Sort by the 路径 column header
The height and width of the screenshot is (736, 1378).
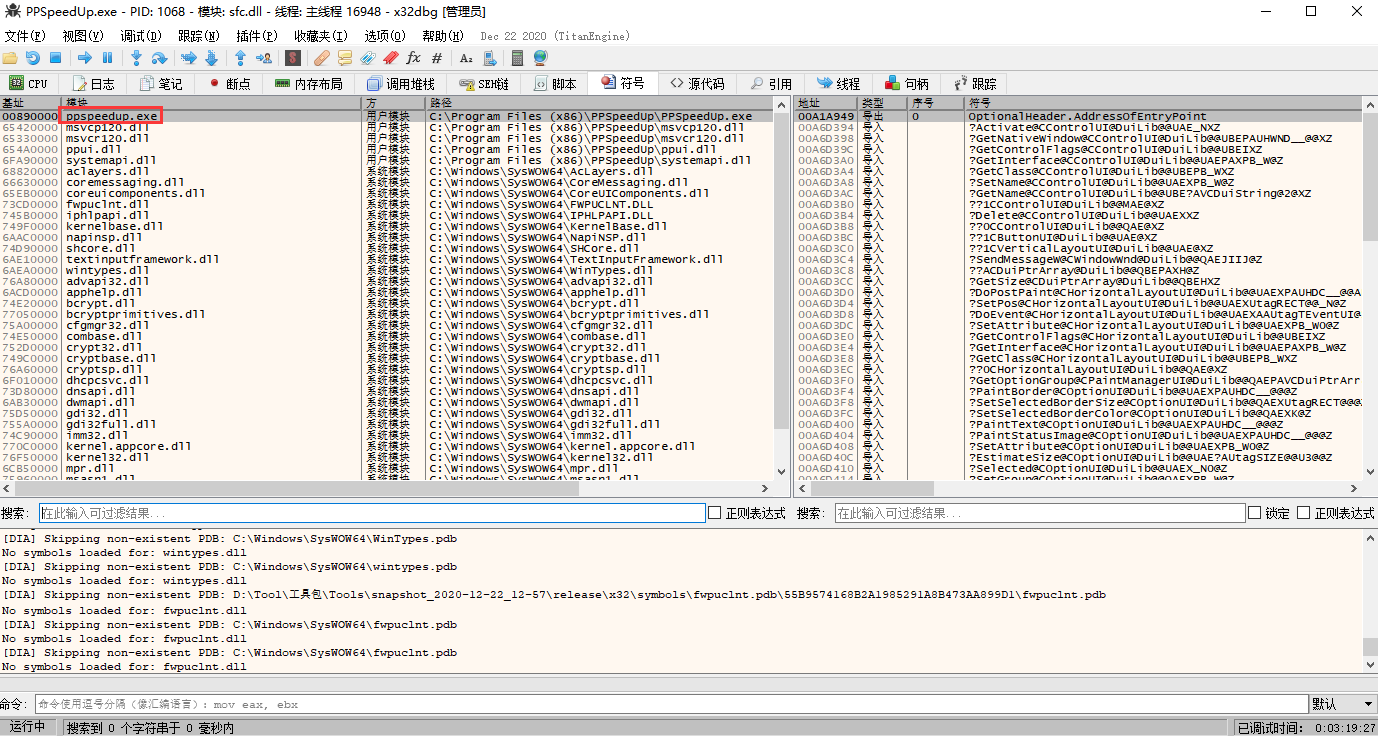click(x=600, y=103)
